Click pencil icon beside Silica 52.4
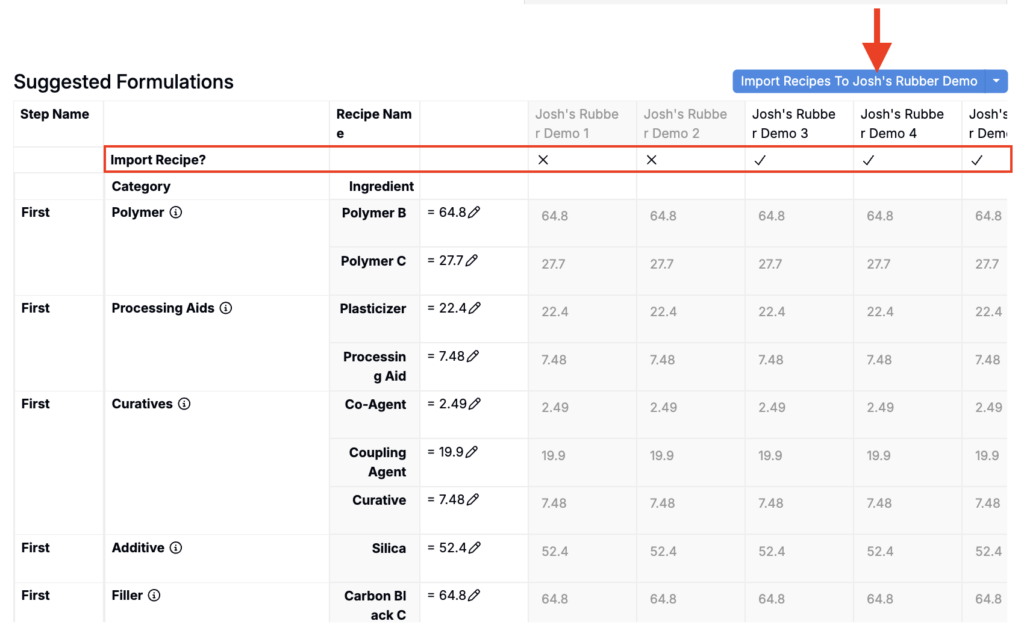 [475, 548]
